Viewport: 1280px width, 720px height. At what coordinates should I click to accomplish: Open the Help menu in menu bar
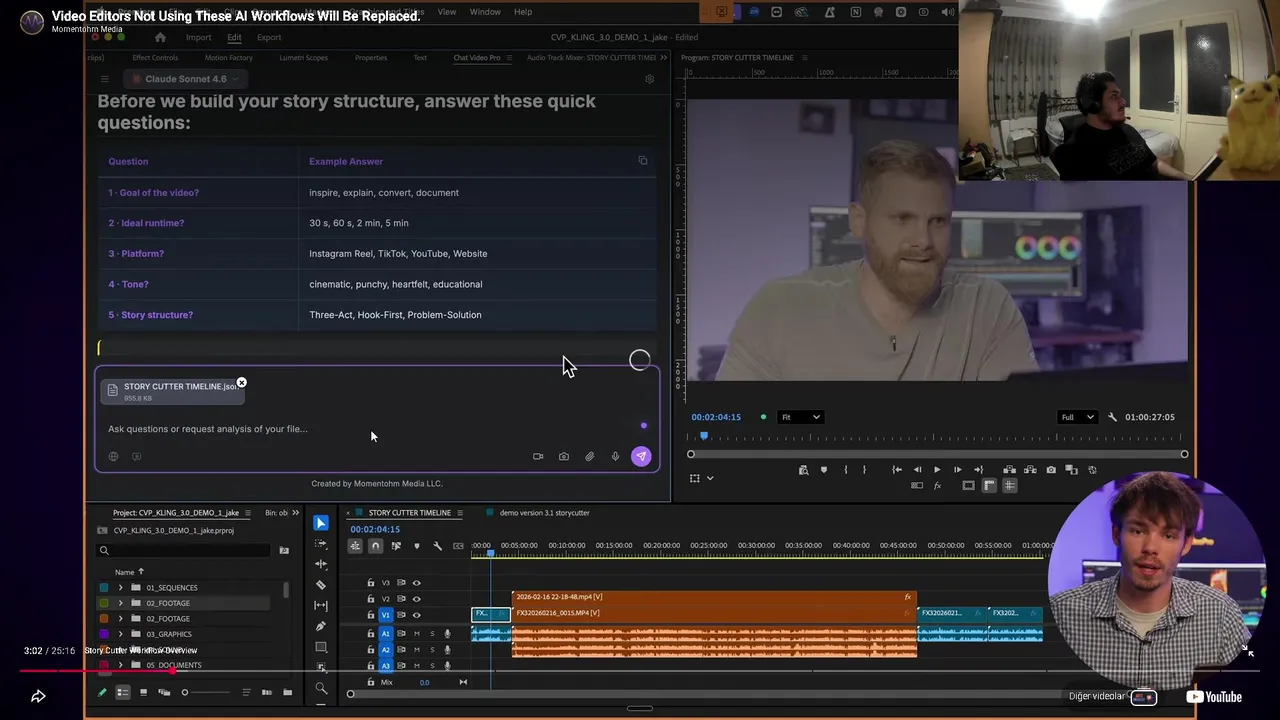523,12
